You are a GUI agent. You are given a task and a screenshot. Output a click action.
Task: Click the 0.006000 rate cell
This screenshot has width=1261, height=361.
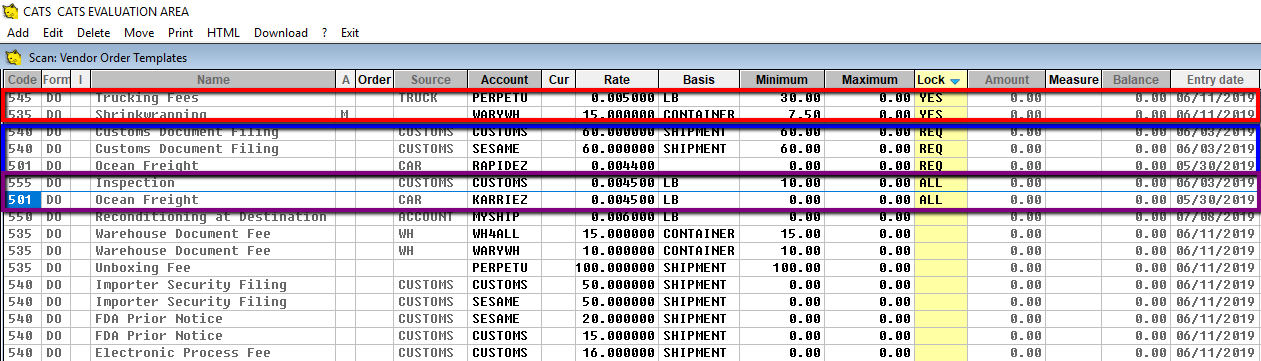[617, 217]
